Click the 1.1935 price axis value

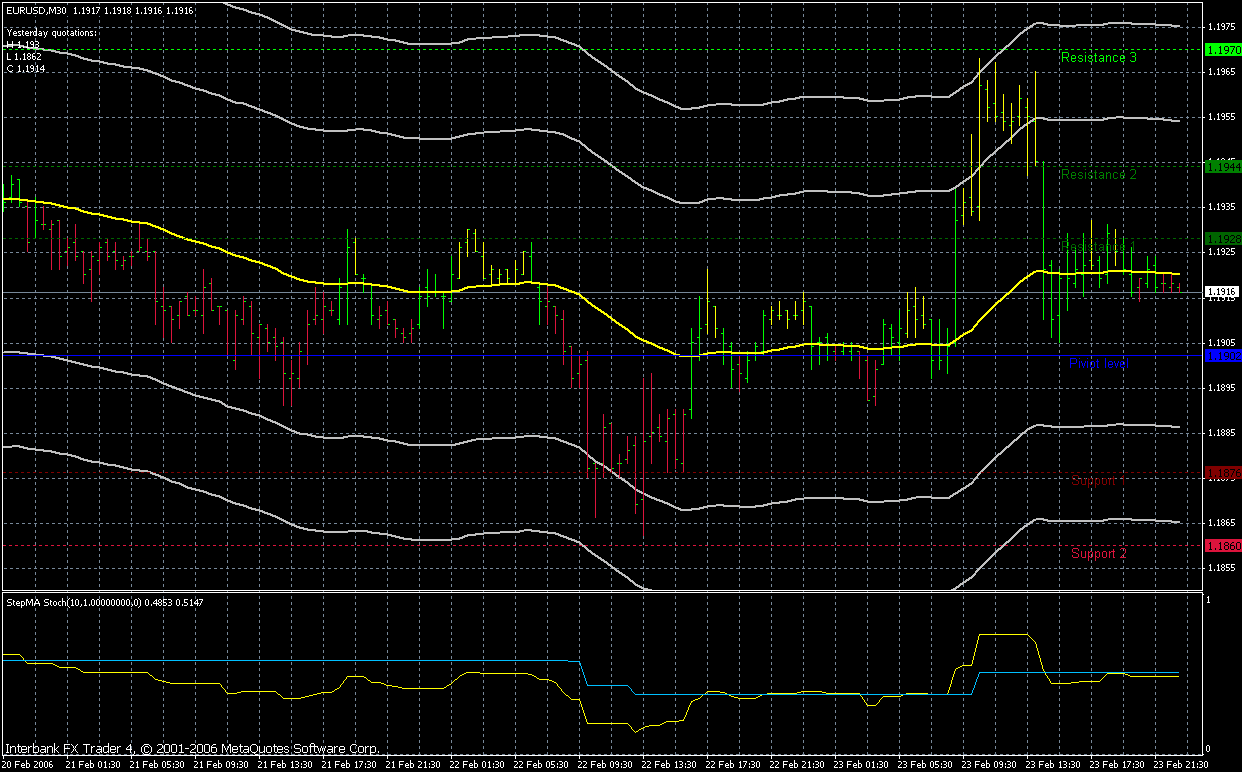(x=1223, y=208)
